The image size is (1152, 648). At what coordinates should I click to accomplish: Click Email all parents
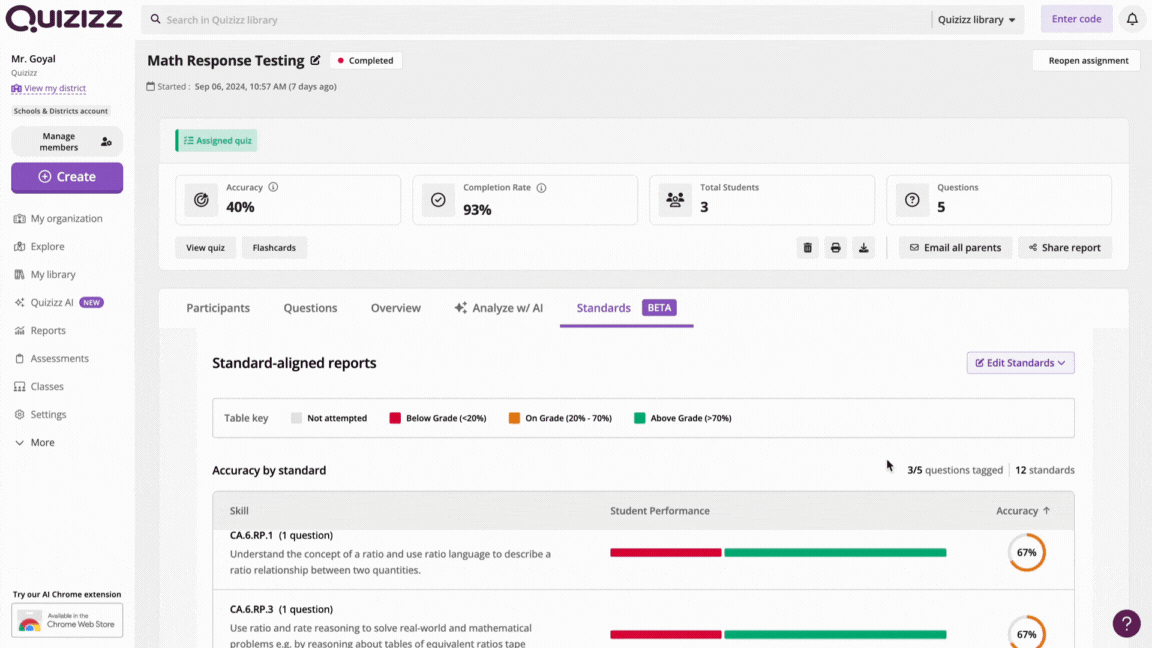(955, 248)
